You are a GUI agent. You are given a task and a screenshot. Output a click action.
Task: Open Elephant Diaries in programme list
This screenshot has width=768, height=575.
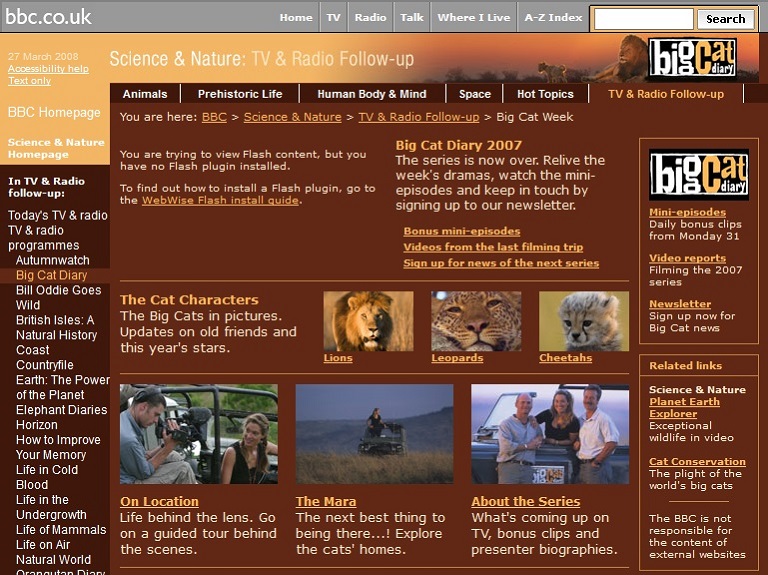[61, 409]
